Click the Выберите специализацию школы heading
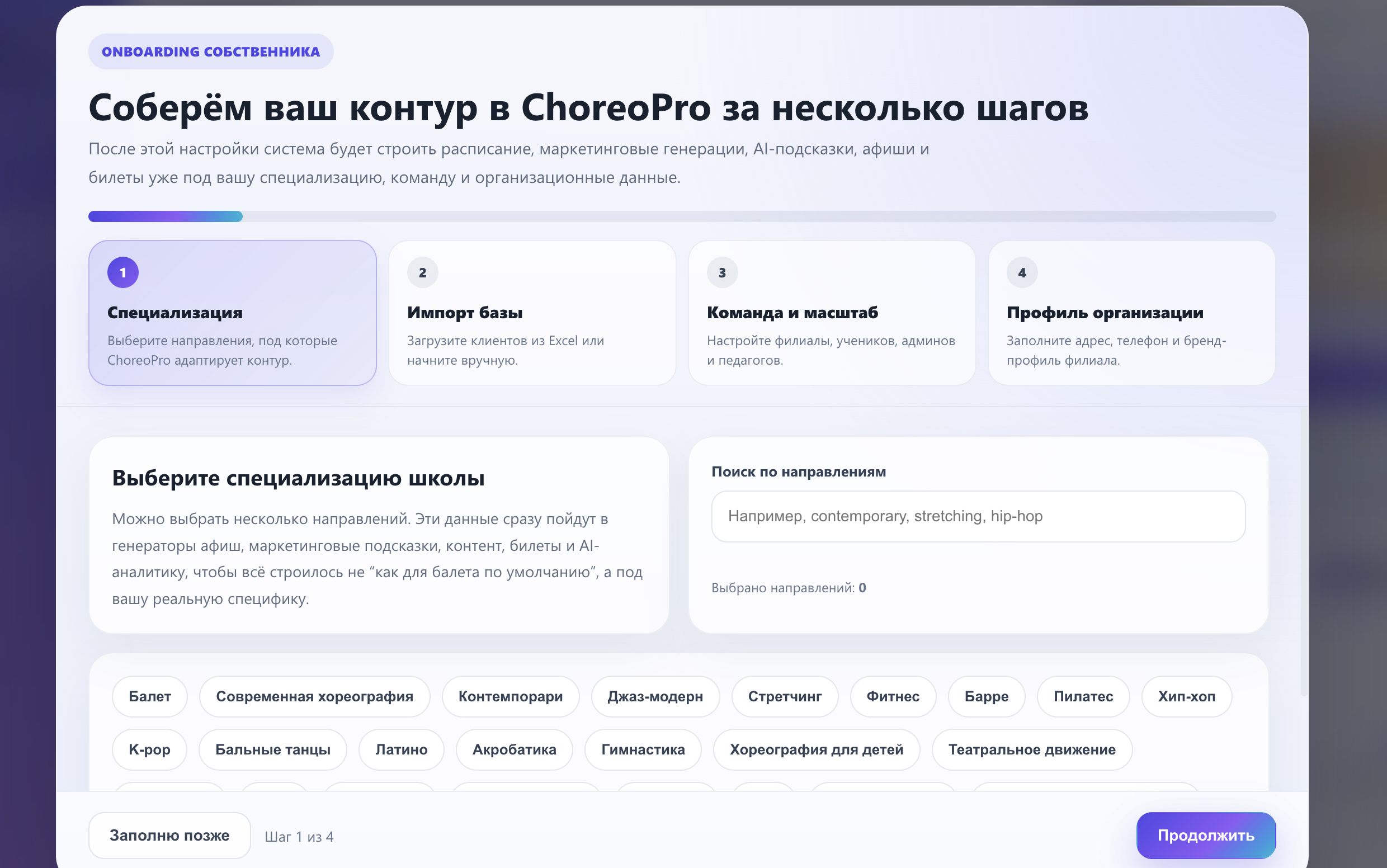The height and width of the screenshot is (868, 1387). click(298, 478)
